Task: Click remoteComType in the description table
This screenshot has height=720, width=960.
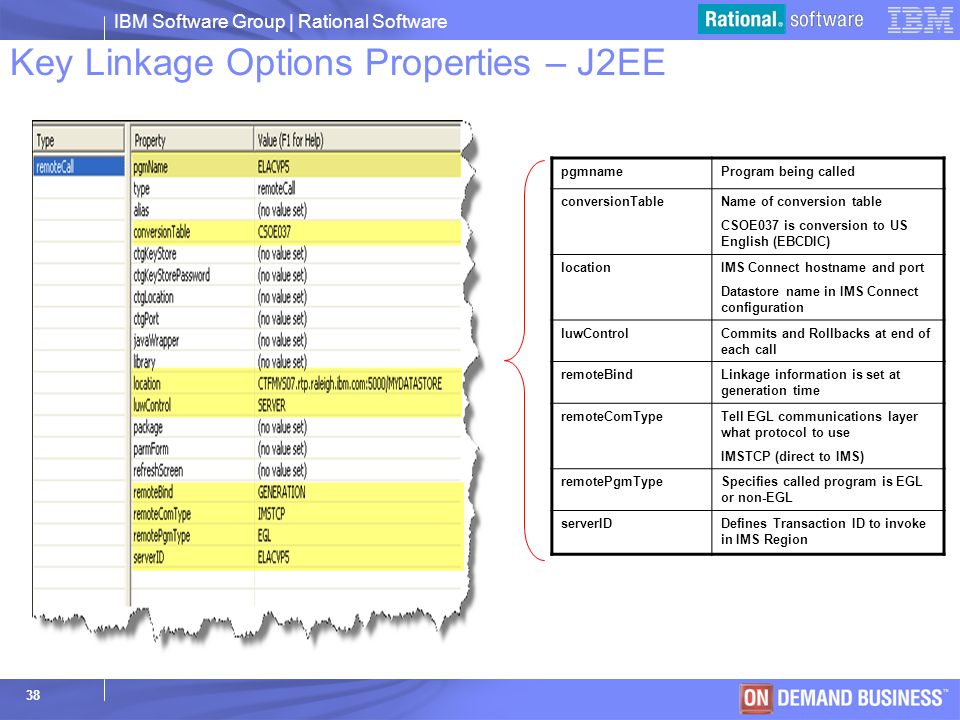Action: [x=612, y=417]
